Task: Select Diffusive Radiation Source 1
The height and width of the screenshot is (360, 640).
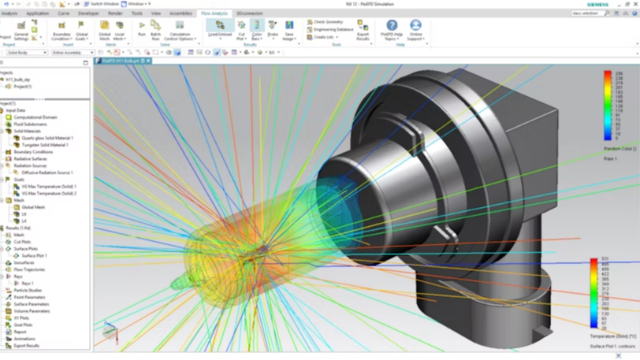Action: point(47,173)
